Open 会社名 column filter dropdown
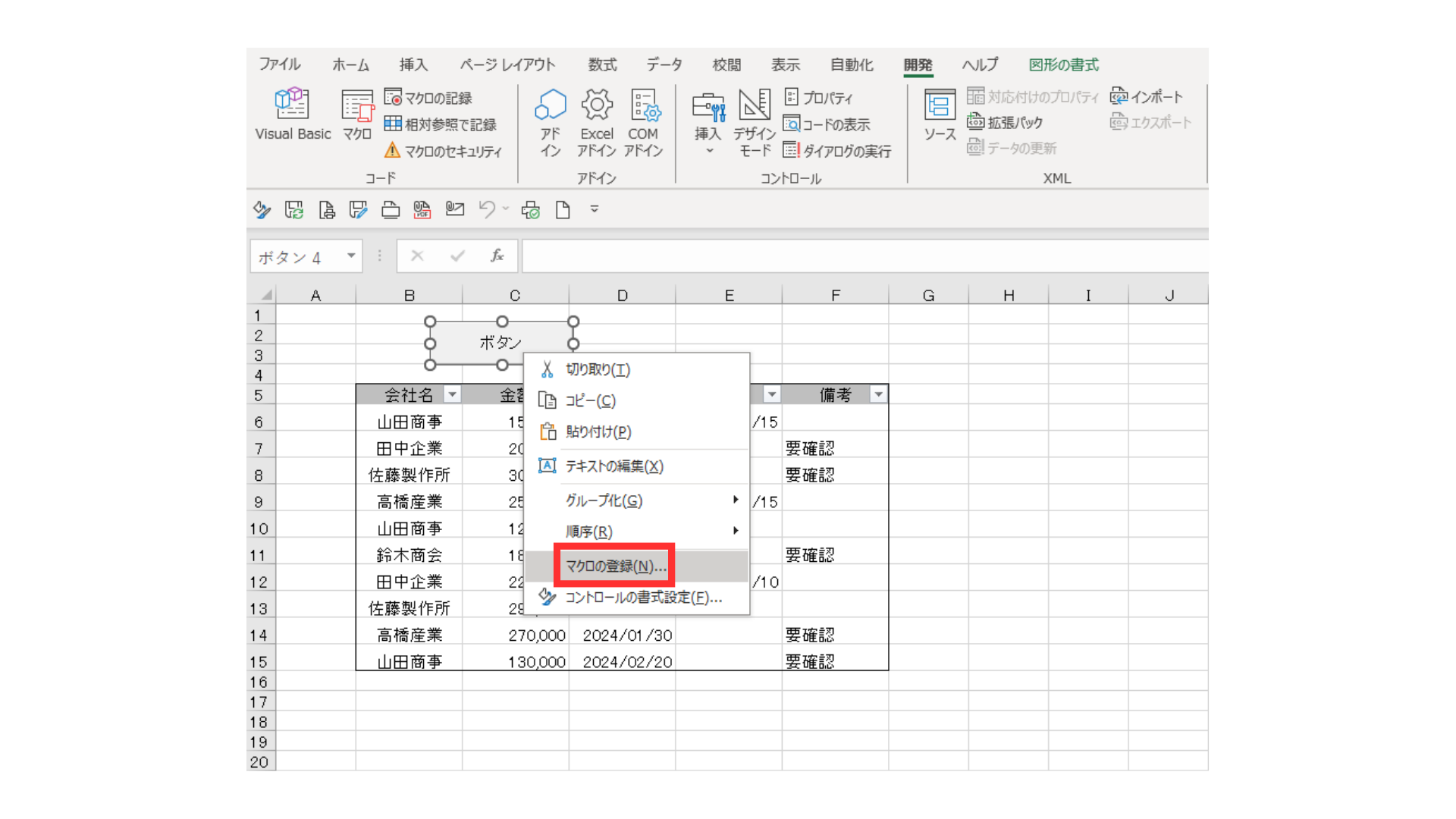Image resolution: width=1456 pixels, height=819 pixels. point(453,394)
